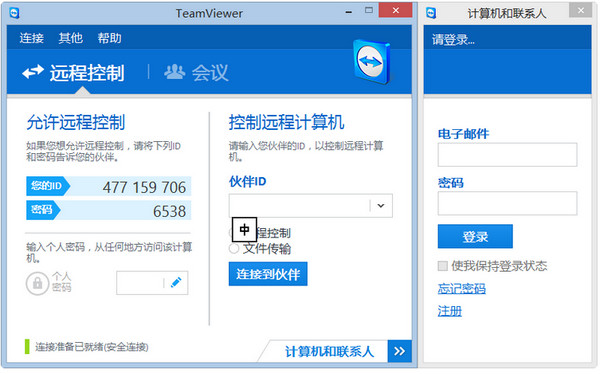The height and width of the screenshot is (374, 600).
Task: Click the 控制远程计算机 heading
Action: click(286, 122)
